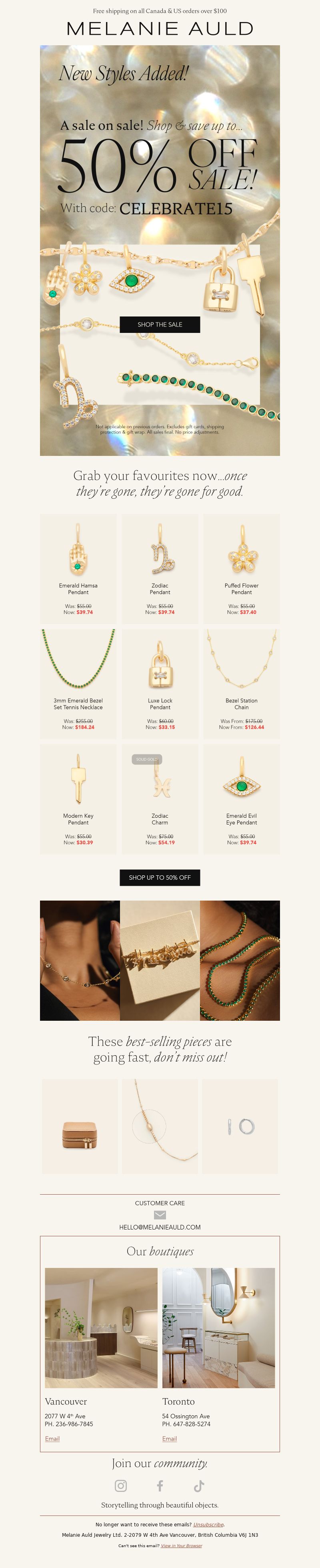Open the Facebook icon

(160, 1486)
